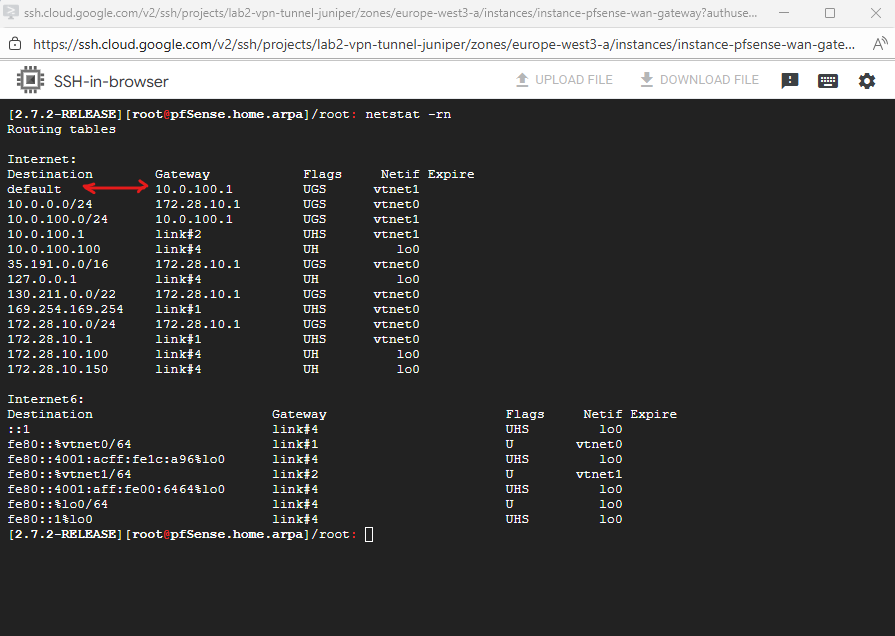Click the read aloud icon in address bar
The image size is (895, 636).
[879, 44]
